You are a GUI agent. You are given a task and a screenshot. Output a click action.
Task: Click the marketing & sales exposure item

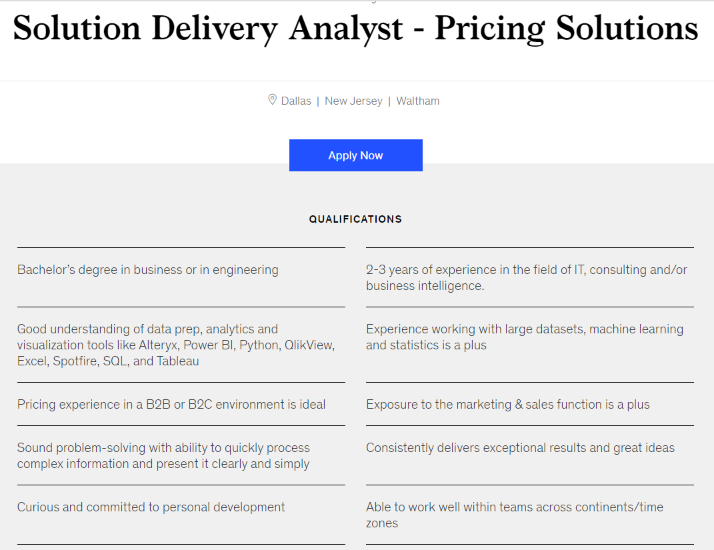point(508,404)
